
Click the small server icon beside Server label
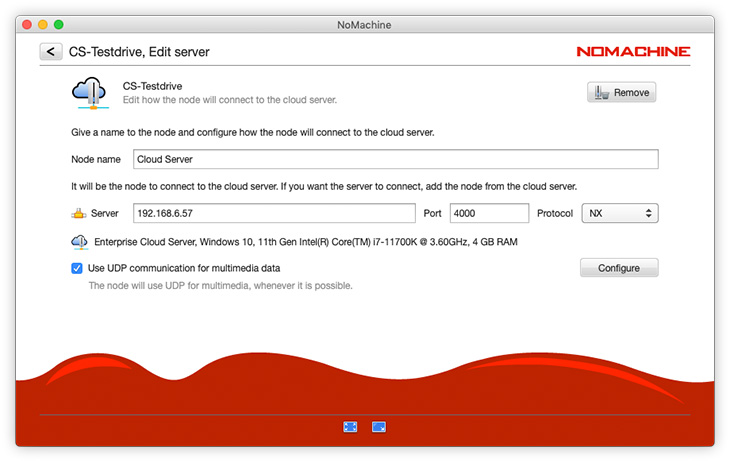tap(78, 213)
